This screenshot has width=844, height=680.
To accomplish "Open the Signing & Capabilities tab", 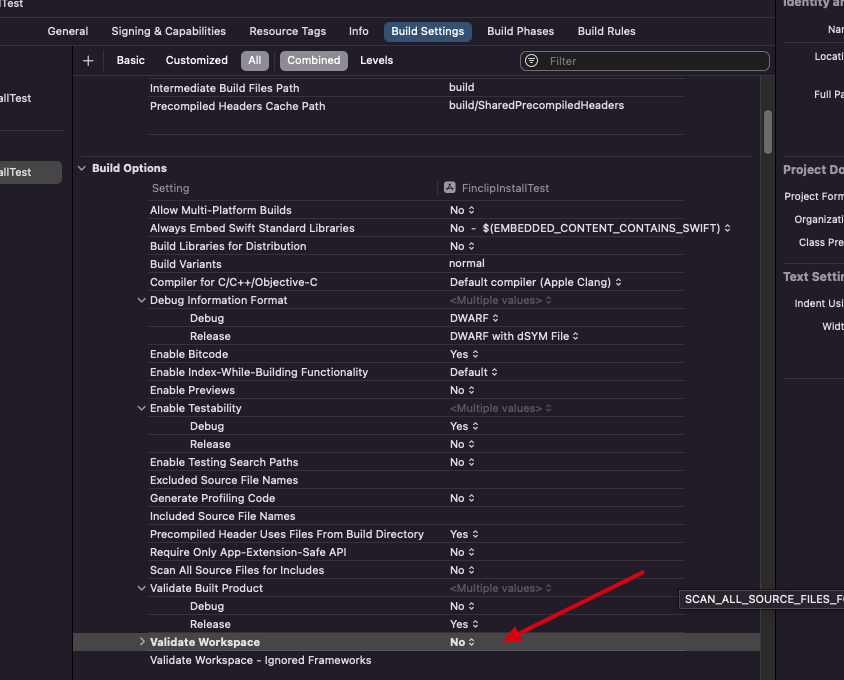I will click(168, 31).
